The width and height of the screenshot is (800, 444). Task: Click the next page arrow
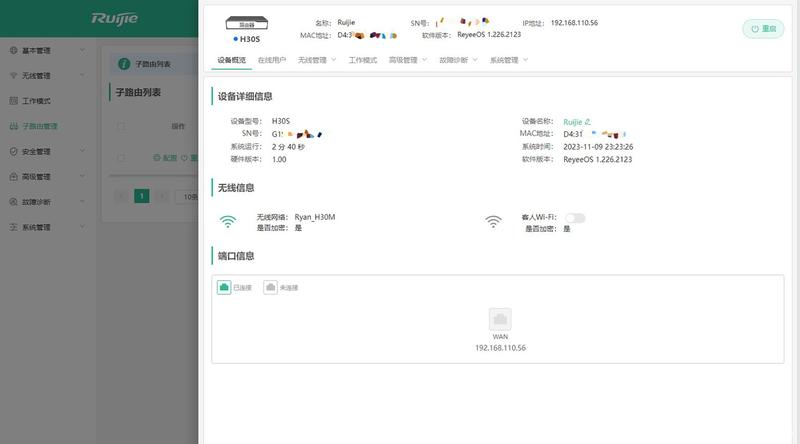click(x=162, y=196)
